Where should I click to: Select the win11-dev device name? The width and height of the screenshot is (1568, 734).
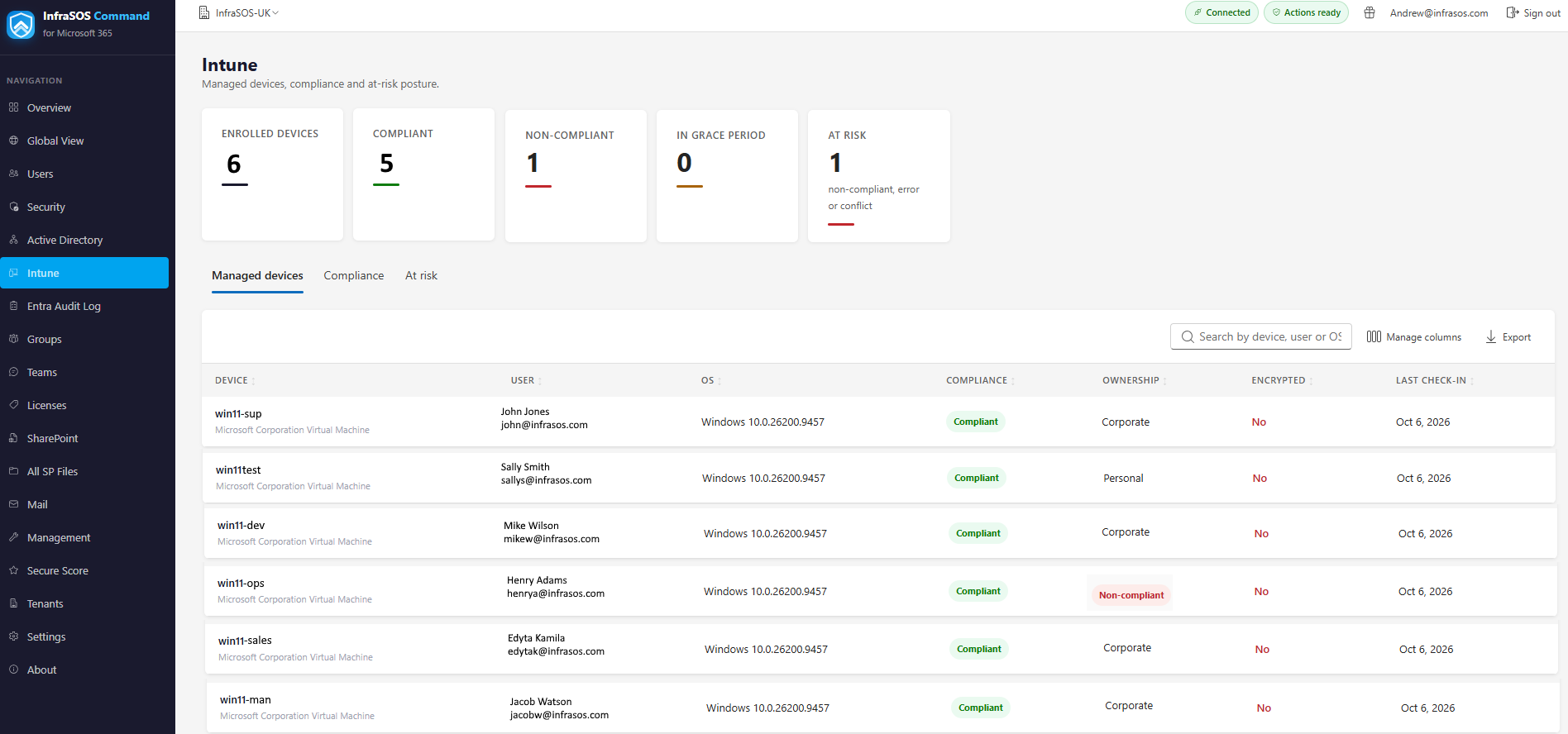[x=241, y=526]
